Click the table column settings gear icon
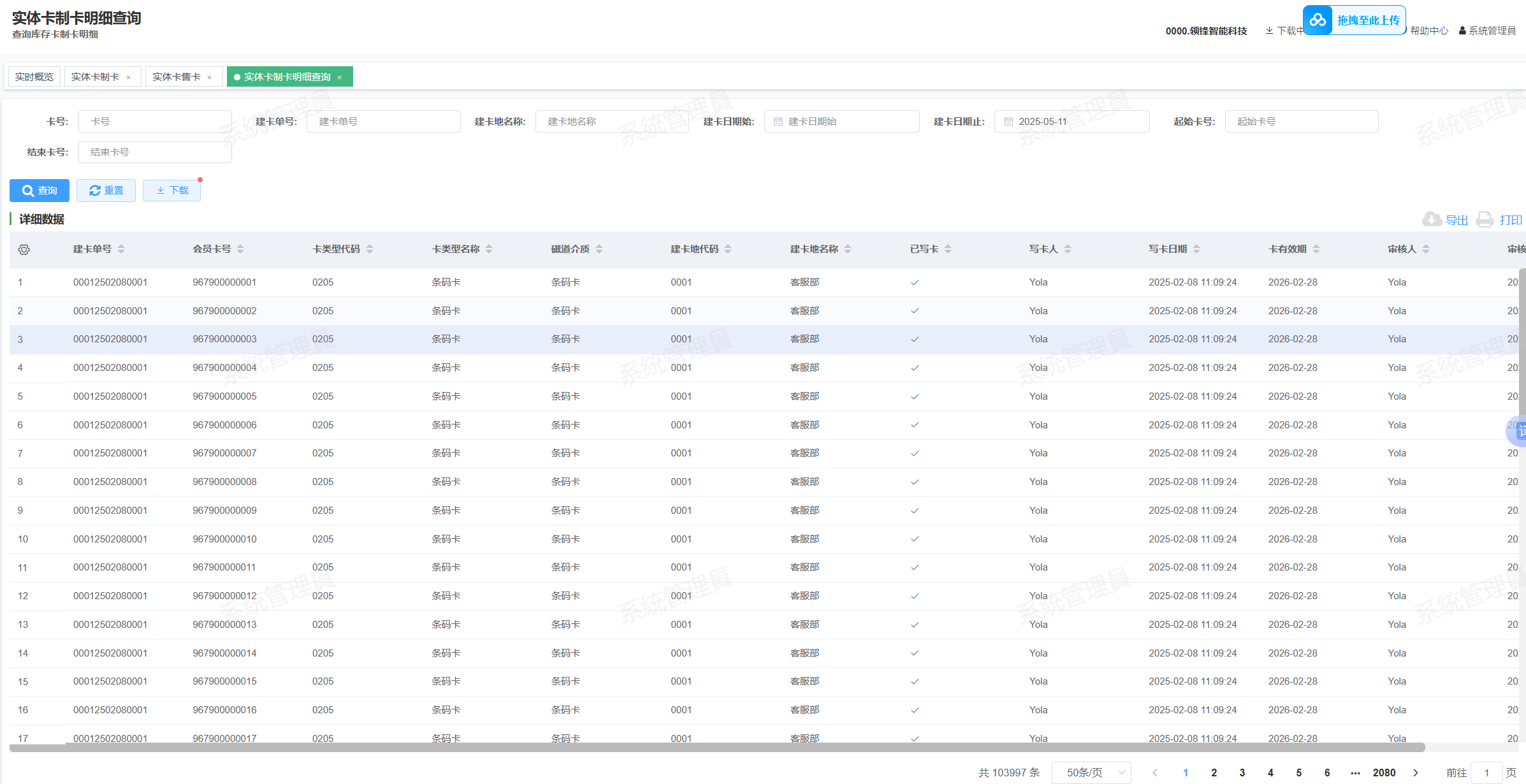The height and width of the screenshot is (784, 1526). point(24,250)
